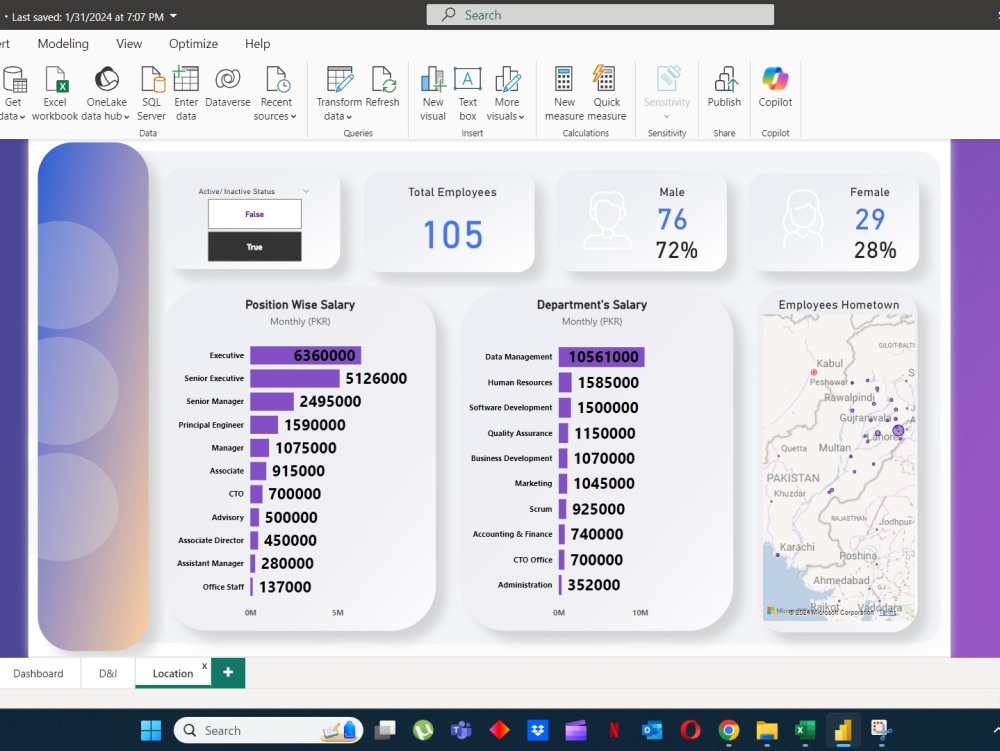Click Share next to Publish
The width and height of the screenshot is (1000, 751).
(724, 133)
